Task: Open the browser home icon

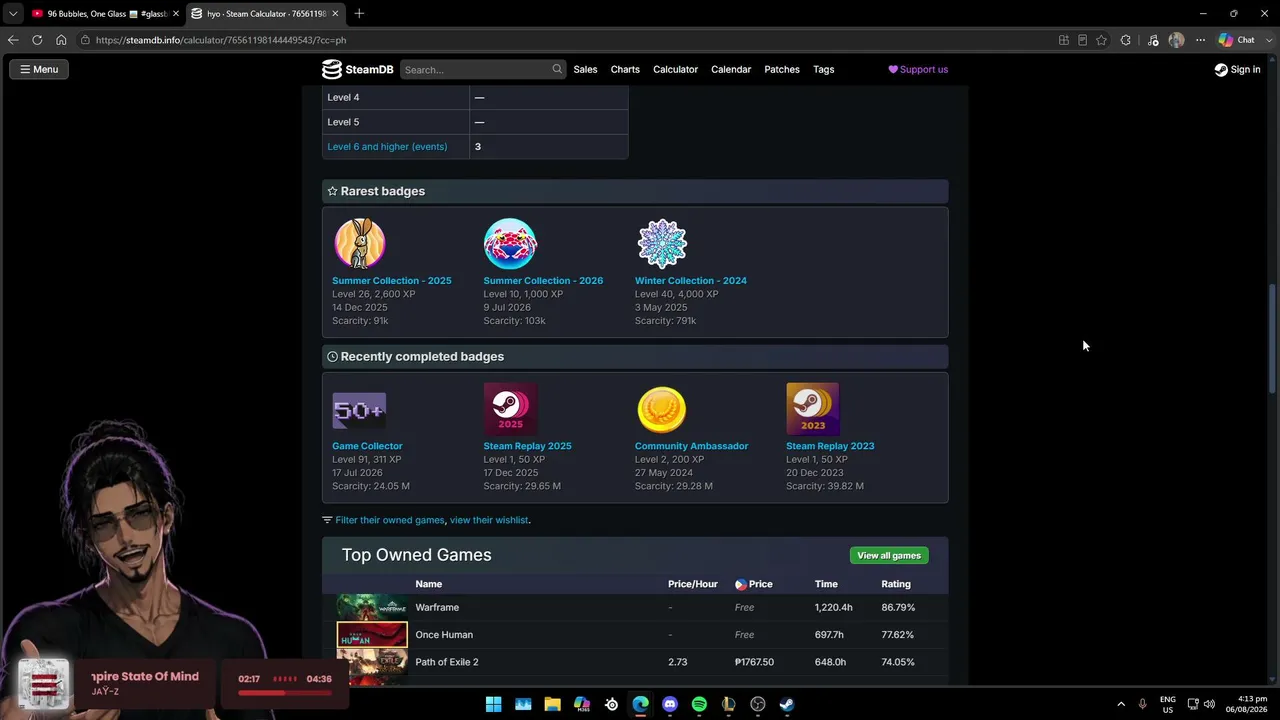Action: point(61,40)
